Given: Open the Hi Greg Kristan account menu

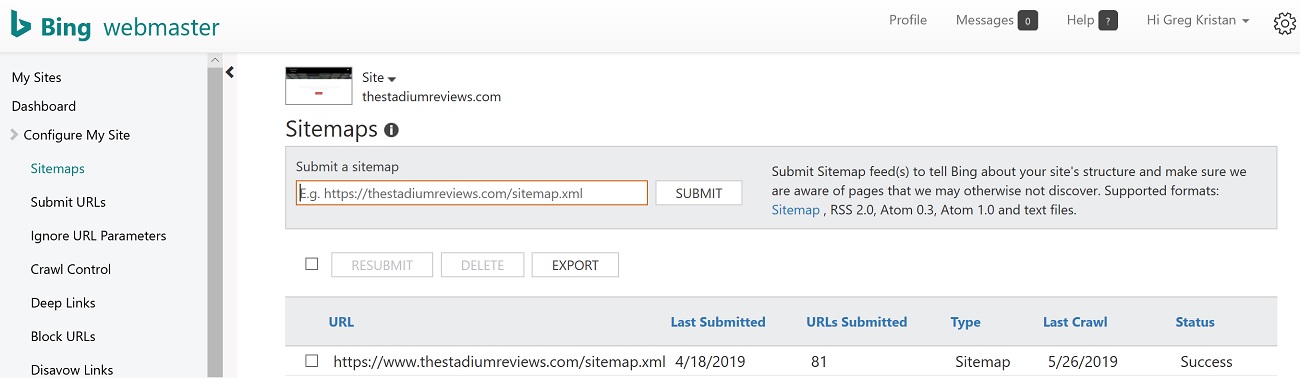Looking at the screenshot, I should pyautogui.click(x=1198, y=20).
